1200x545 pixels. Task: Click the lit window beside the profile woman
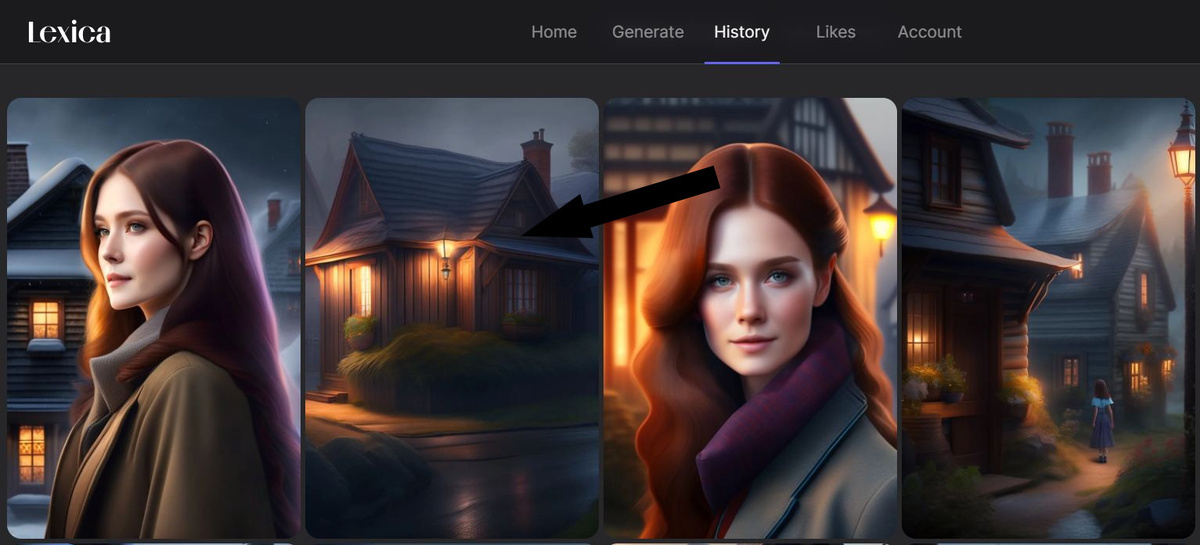[x=45, y=320]
